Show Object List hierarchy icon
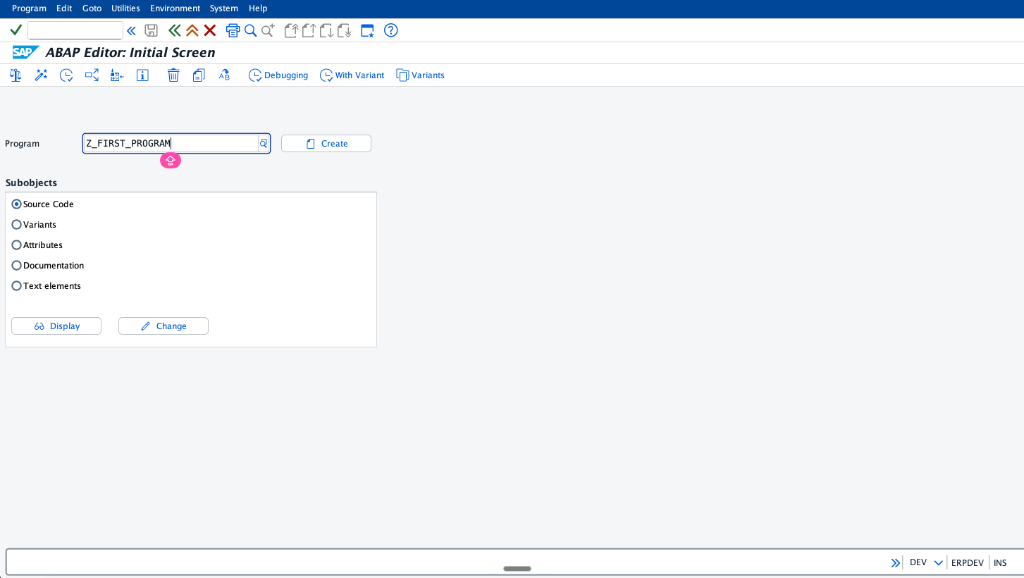The width and height of the screenshot is (1024, 578). pyautogui.click(x=117, y=75)
